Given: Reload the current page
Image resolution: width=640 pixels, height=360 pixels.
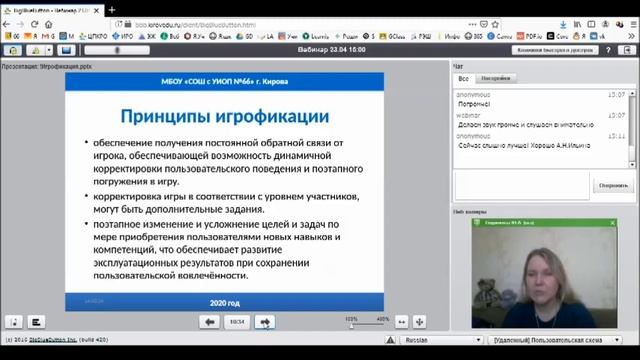Looking at the screenshot, I should (35, 24).
